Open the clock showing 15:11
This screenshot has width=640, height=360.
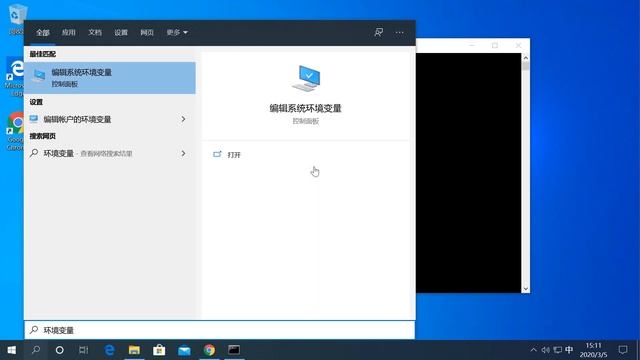click(593, 350)
